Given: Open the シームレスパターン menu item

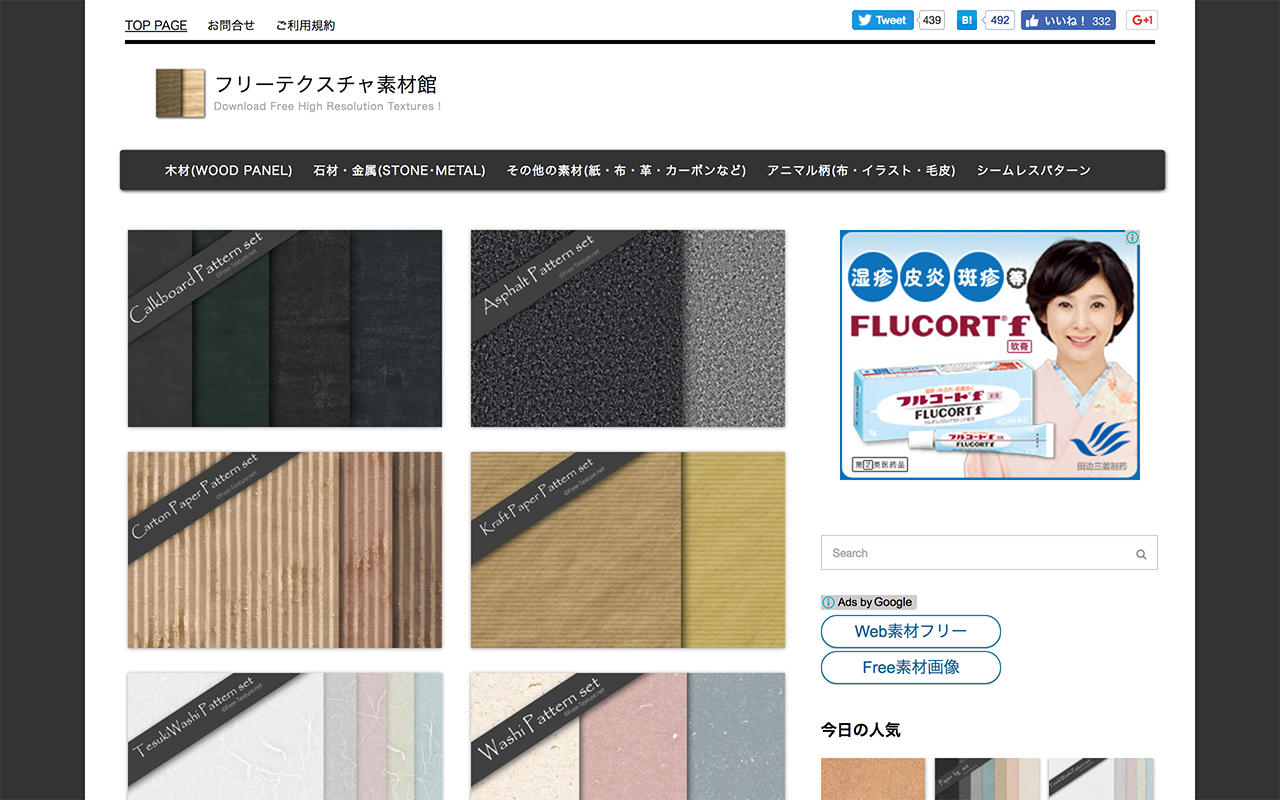Looking at the screenshot, I should (1033, 170).
